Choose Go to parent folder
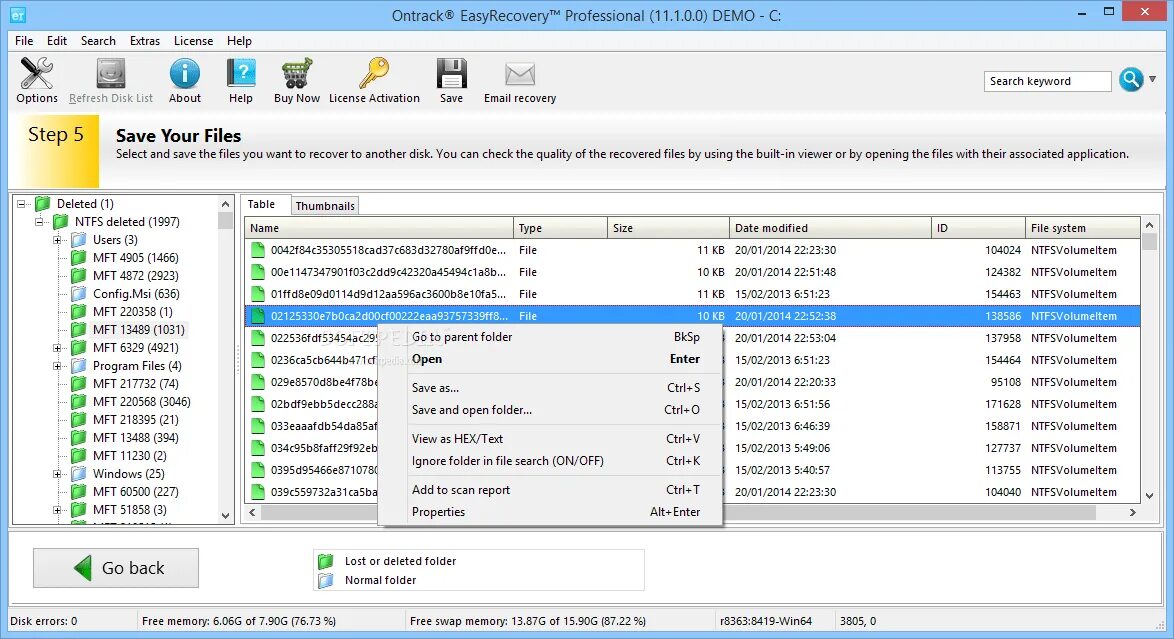Viewport: 1174px width, 639px height. click(550, 337)
